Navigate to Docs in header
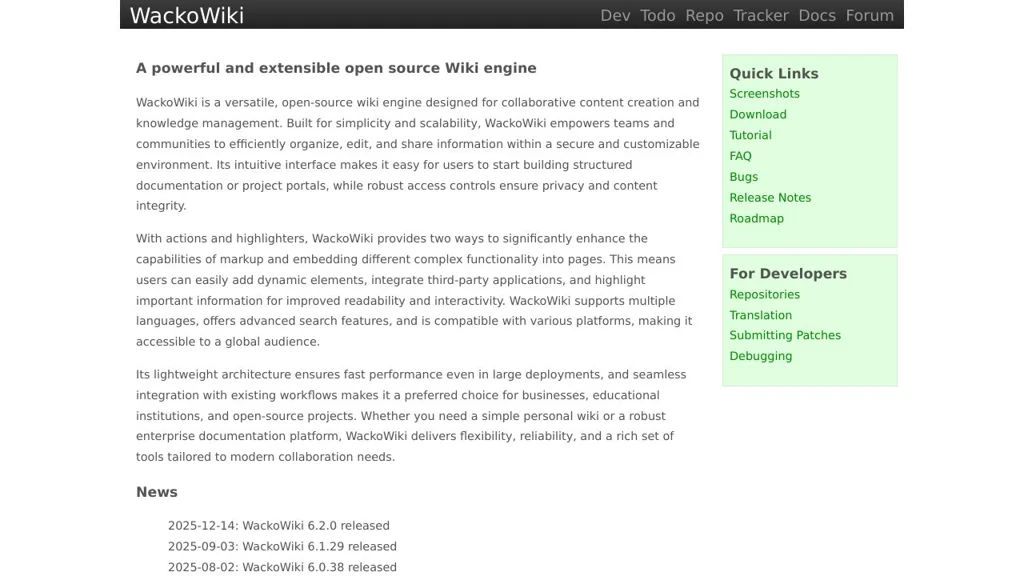This screenshot has height=576, width=1024. [817, 15]
